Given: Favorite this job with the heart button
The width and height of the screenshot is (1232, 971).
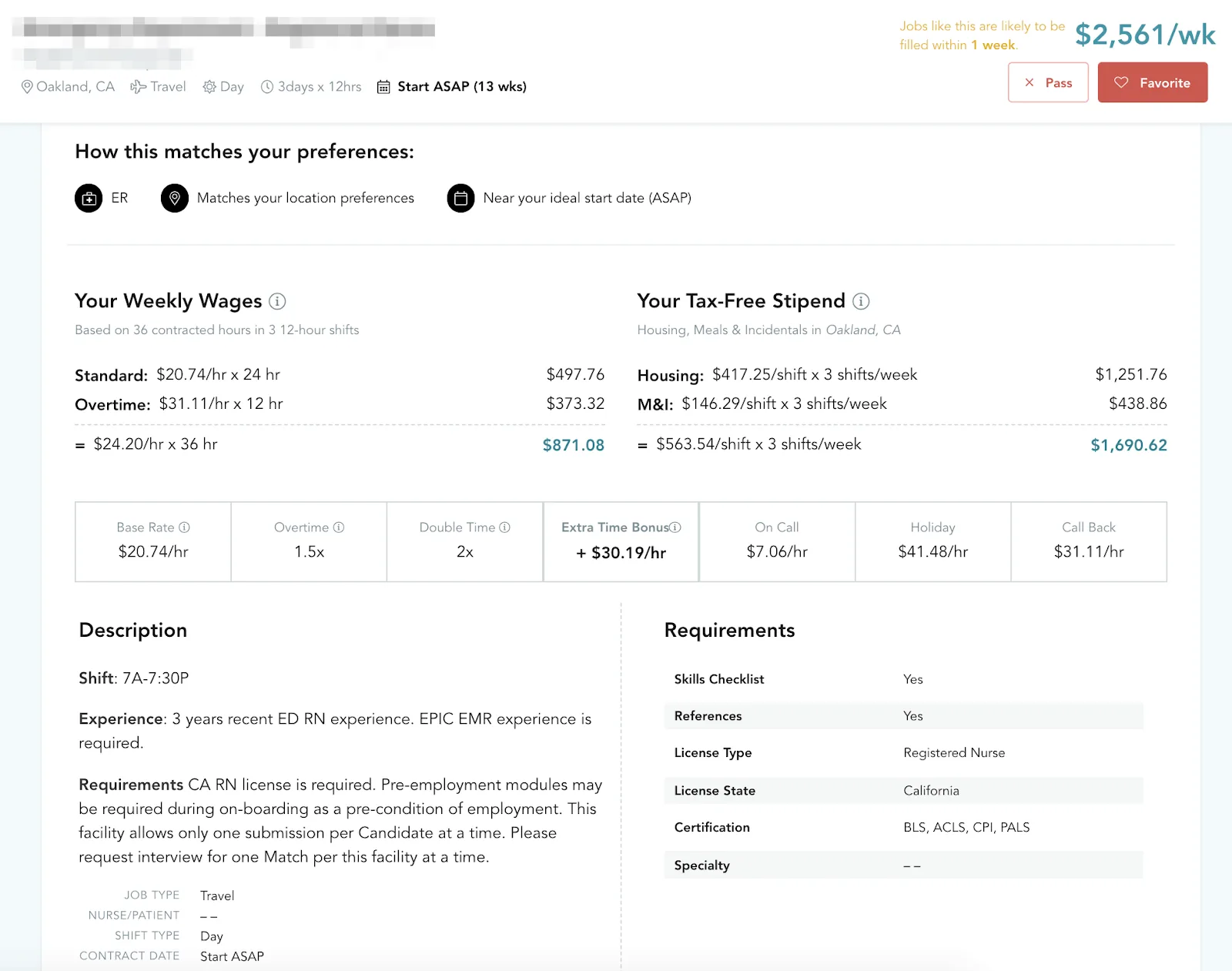Looking at the screenshot, I should point(1153,82).
